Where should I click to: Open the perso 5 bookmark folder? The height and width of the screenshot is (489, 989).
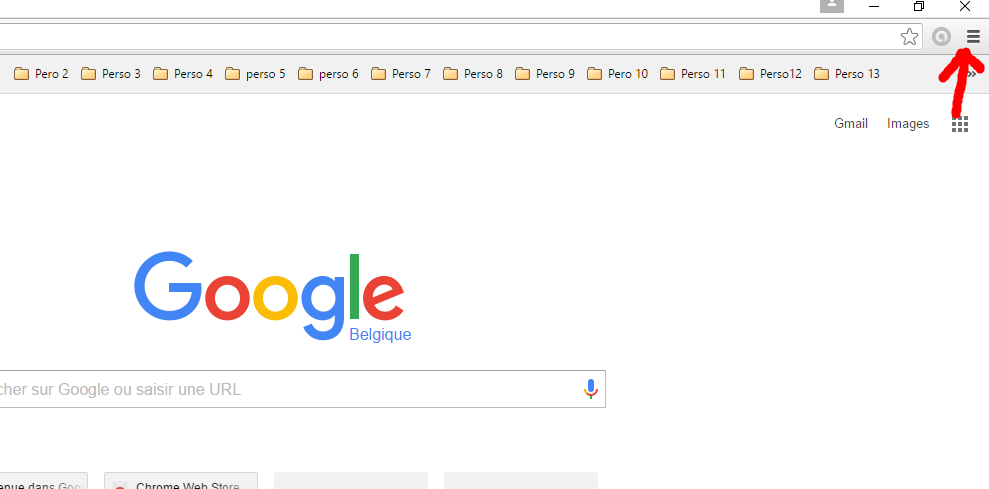(255, 74)
